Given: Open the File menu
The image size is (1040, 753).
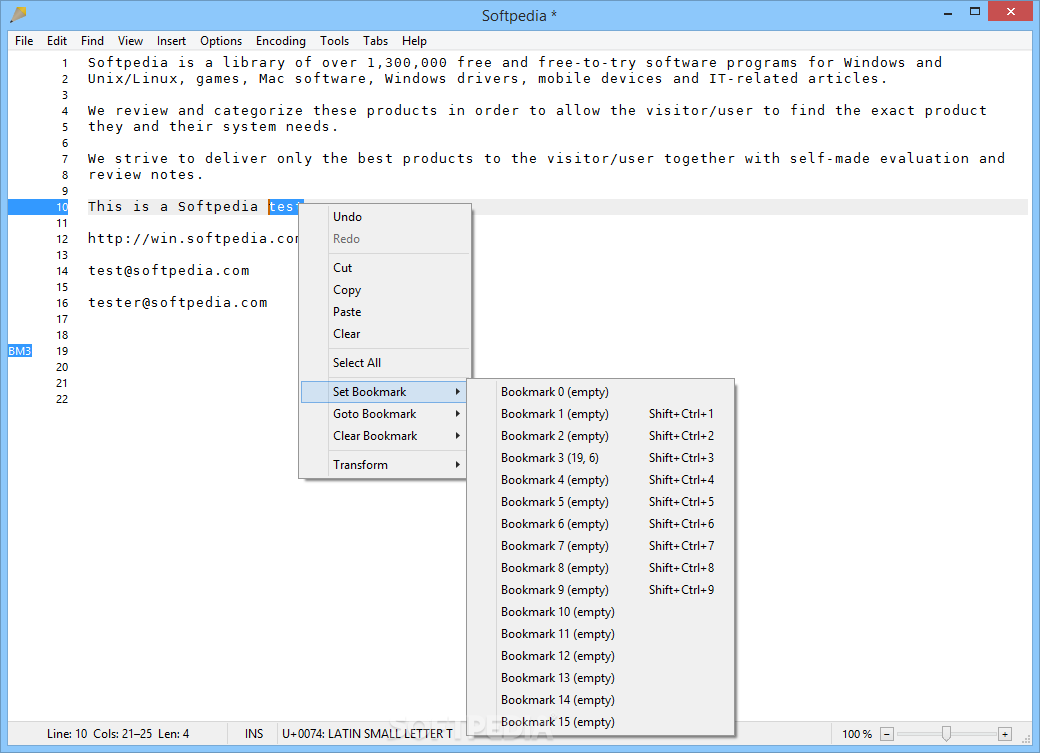Looking at the screenshot, I should click(24, 41).
